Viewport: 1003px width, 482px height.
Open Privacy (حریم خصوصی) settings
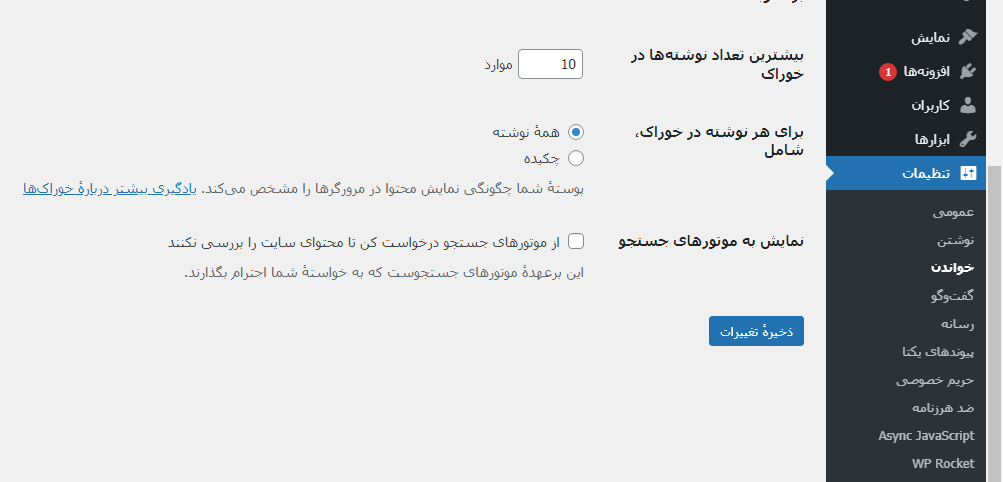tap(935, 380)
